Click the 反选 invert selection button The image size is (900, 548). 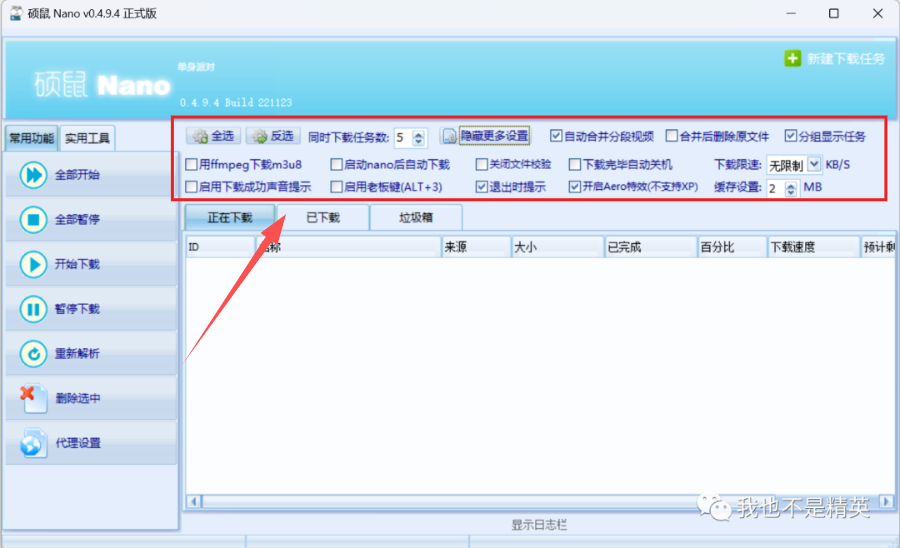tap(273, 136)
